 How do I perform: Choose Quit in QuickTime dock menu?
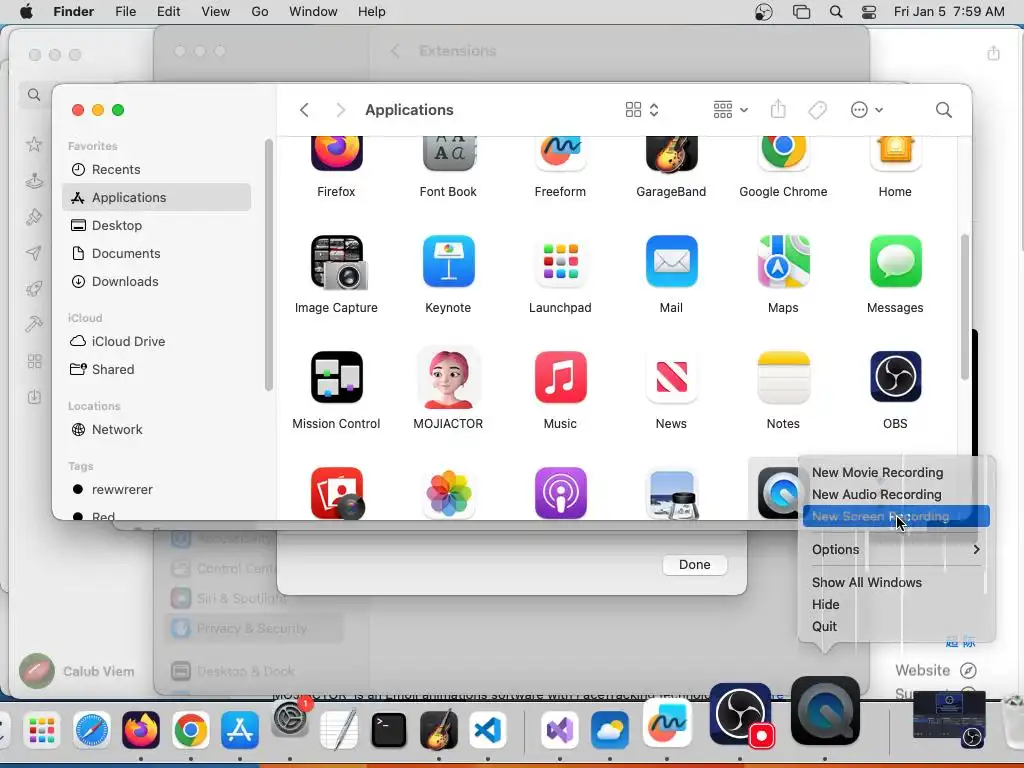point(824,626)
